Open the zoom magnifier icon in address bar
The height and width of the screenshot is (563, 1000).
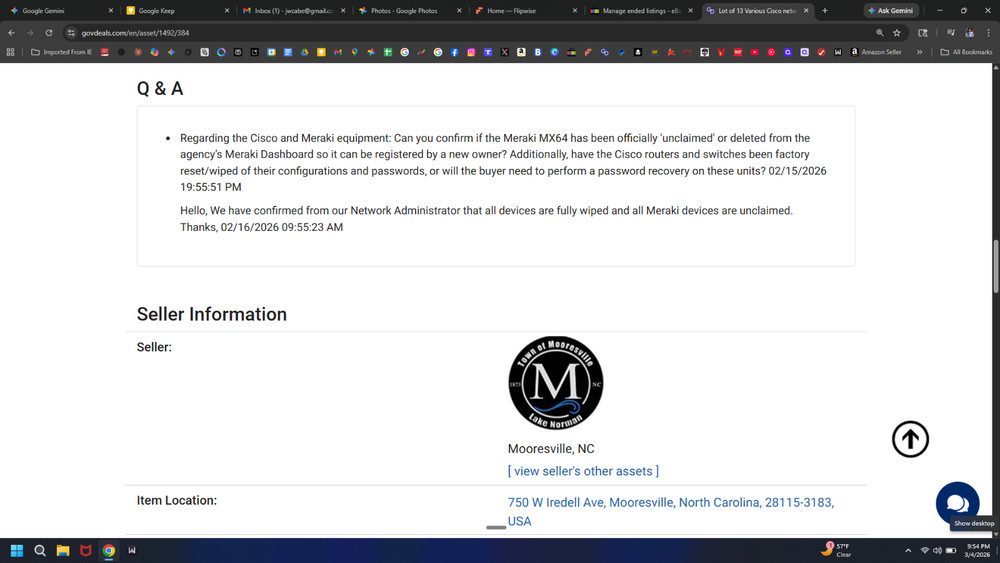pyautogui.click(x=879, y=33)
